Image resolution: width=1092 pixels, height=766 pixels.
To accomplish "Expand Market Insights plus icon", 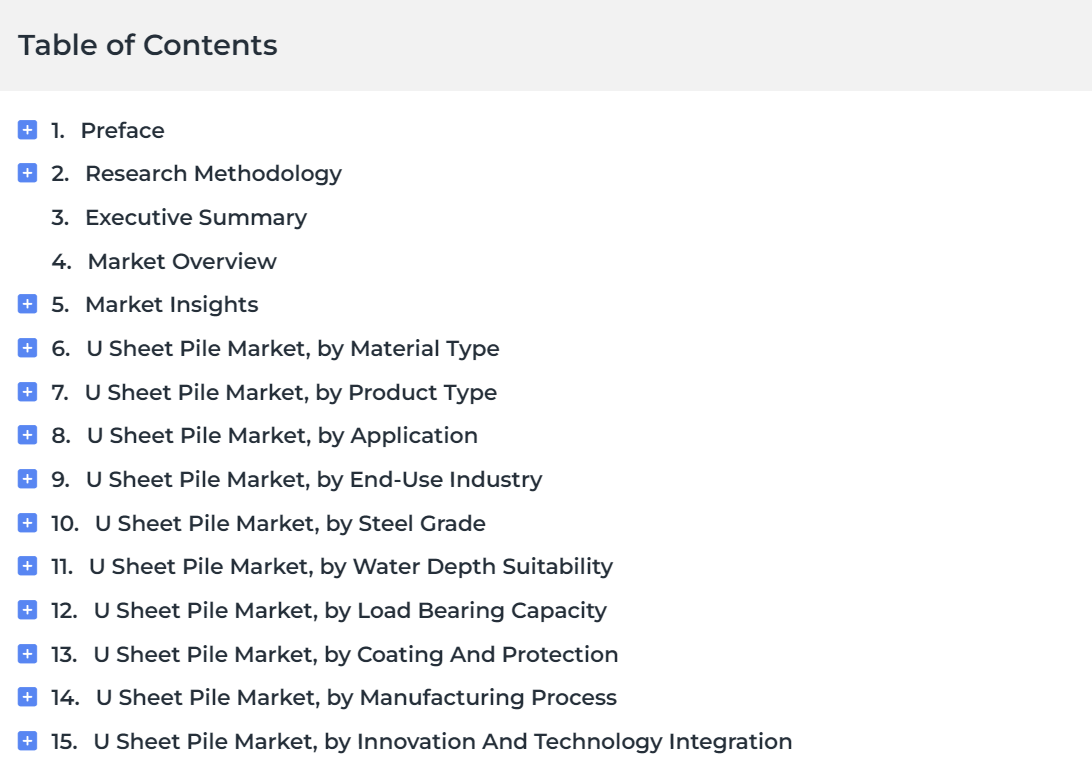I will [28, 304].
